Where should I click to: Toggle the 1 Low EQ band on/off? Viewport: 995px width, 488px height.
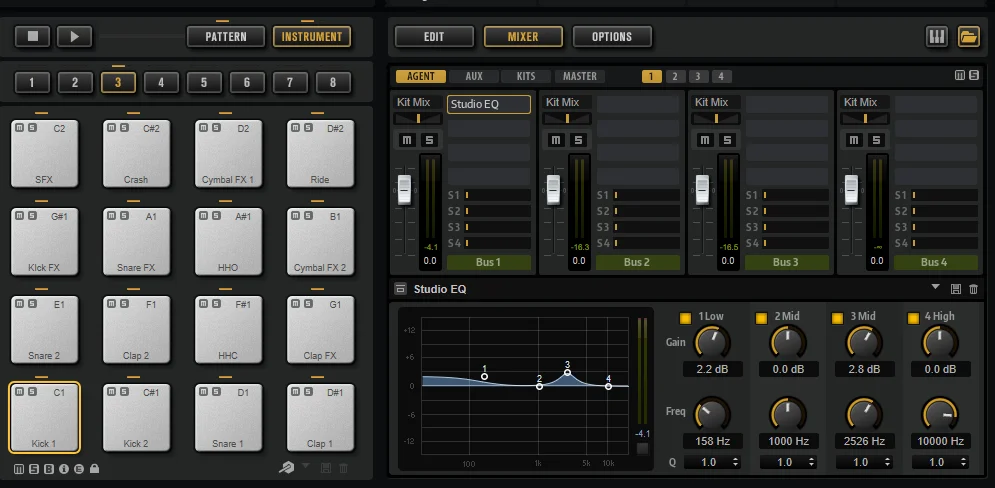click(685, 319)
